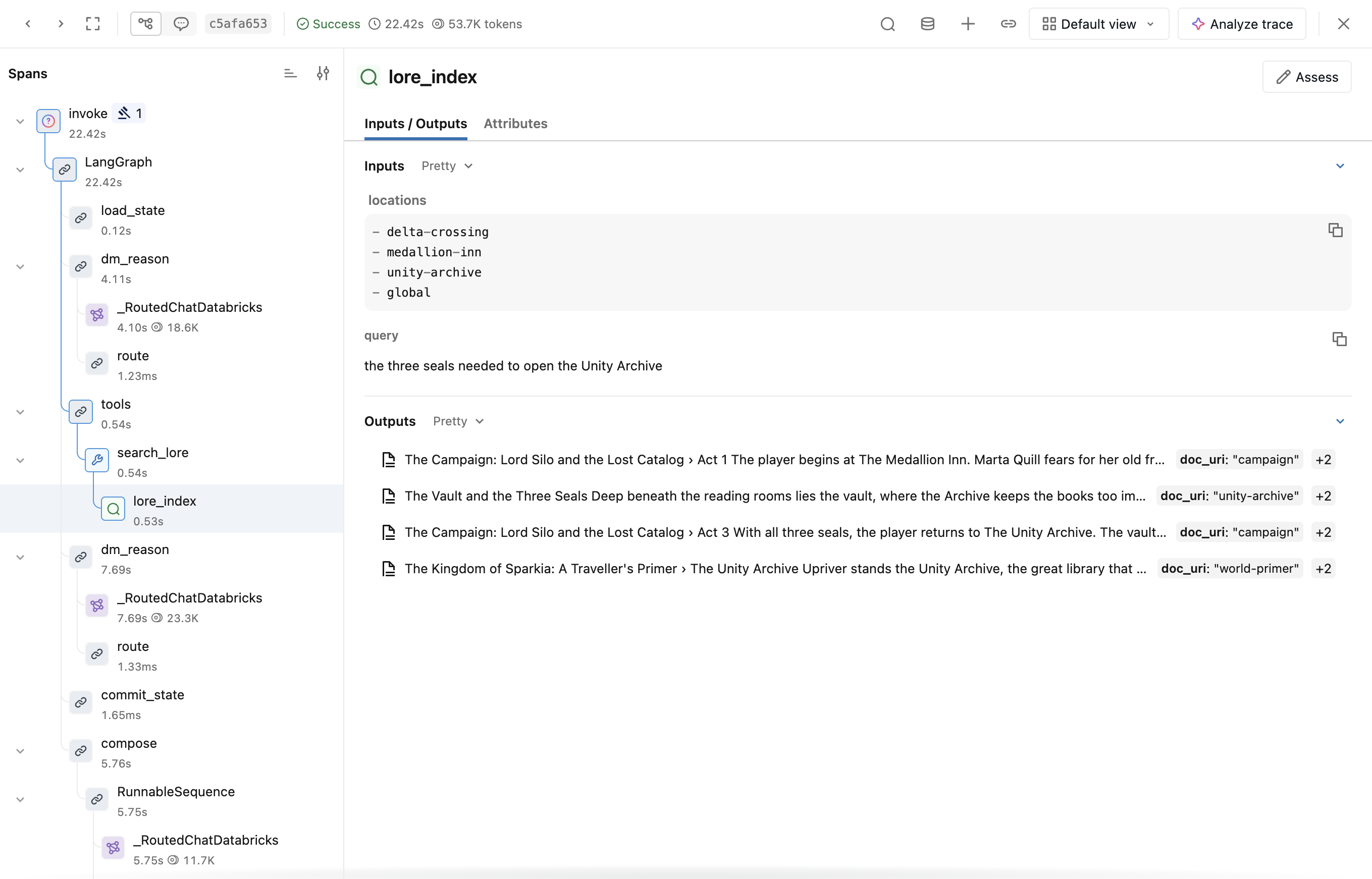This screenshot has width=1372, height=879.
Task: Go to the next trace arrow
Action: 61,24
